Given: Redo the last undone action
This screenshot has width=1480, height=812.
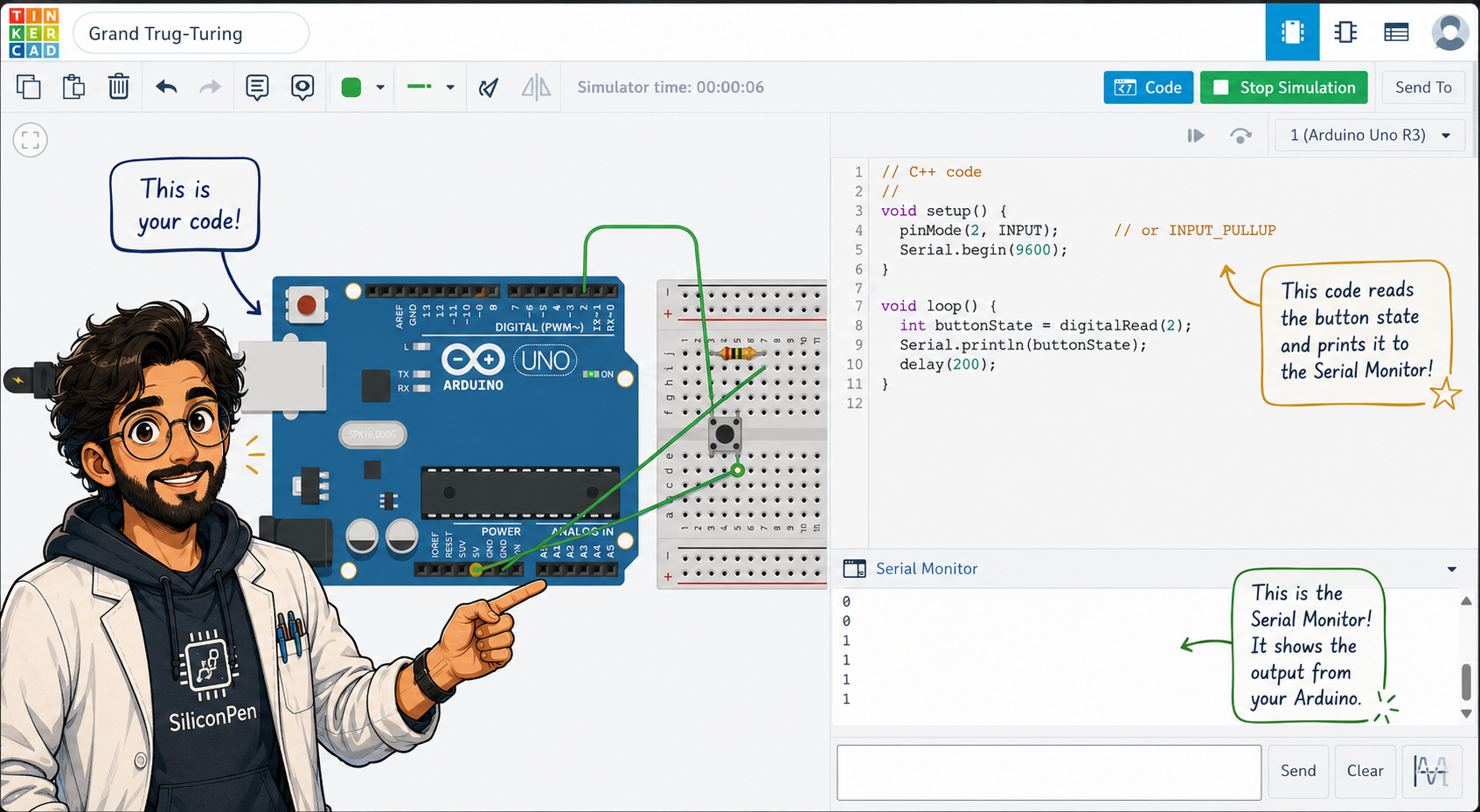Looking at the screenshot, I should point(211,87).
